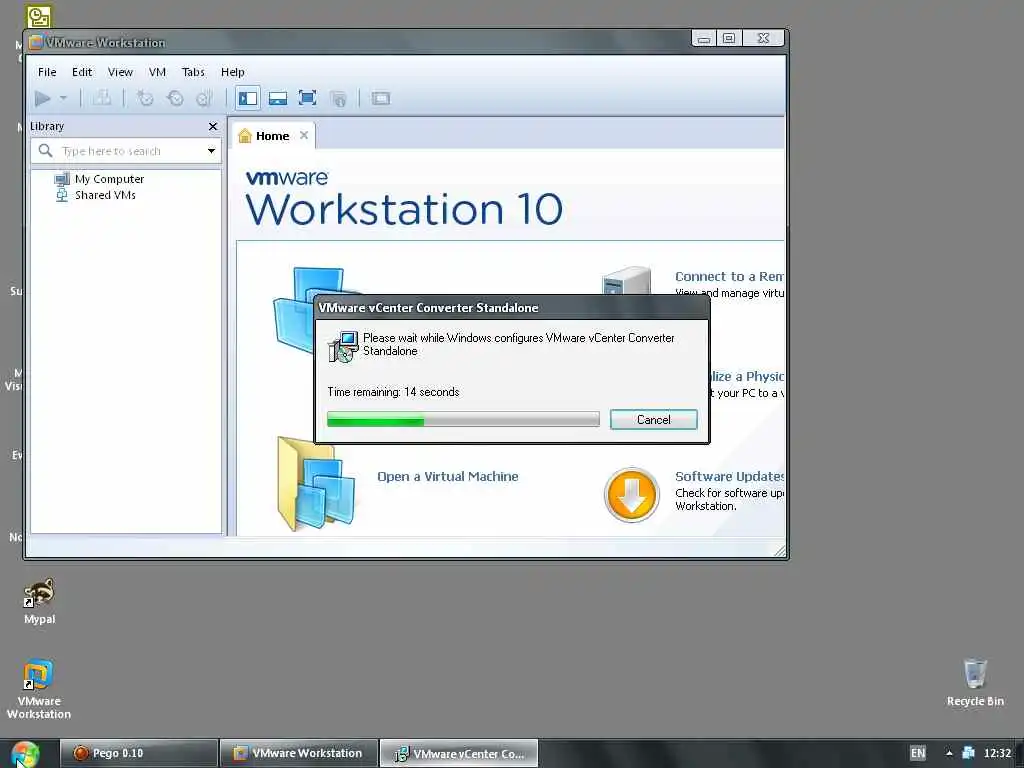Switch to VMware vCenter Converter taskbar button

[x=459, y=753]
